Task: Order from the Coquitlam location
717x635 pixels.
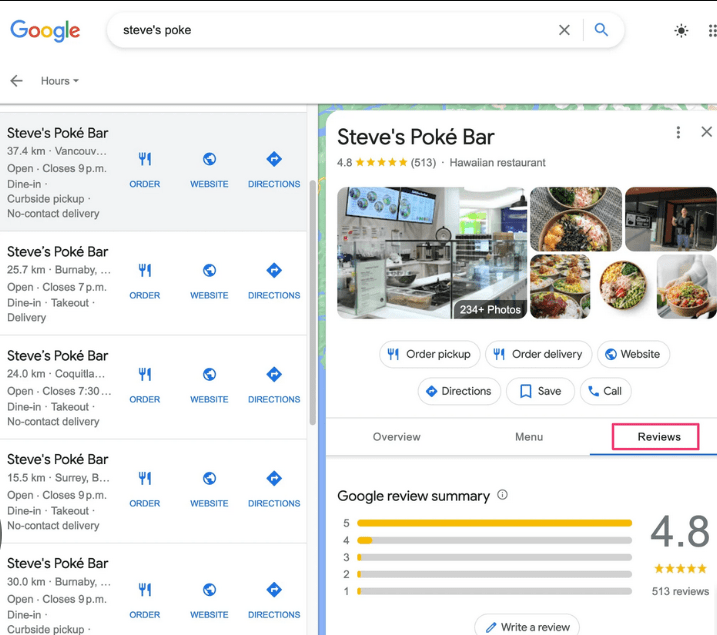Action: pyautogui.click(x=144, y=385)
